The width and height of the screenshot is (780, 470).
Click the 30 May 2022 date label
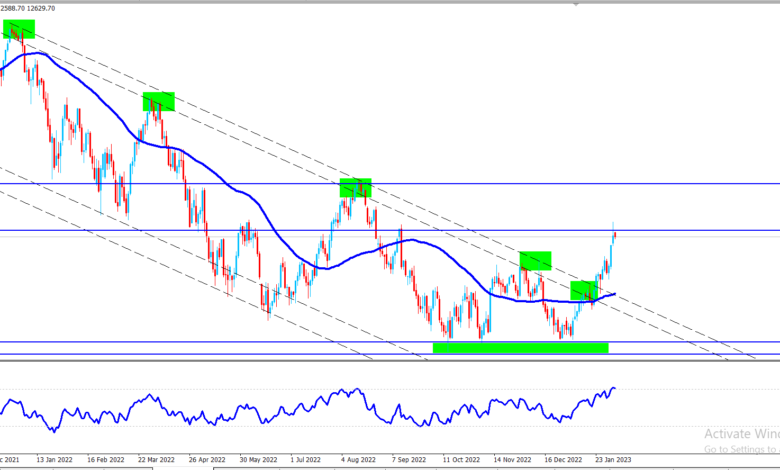click(x=258, y=460)
